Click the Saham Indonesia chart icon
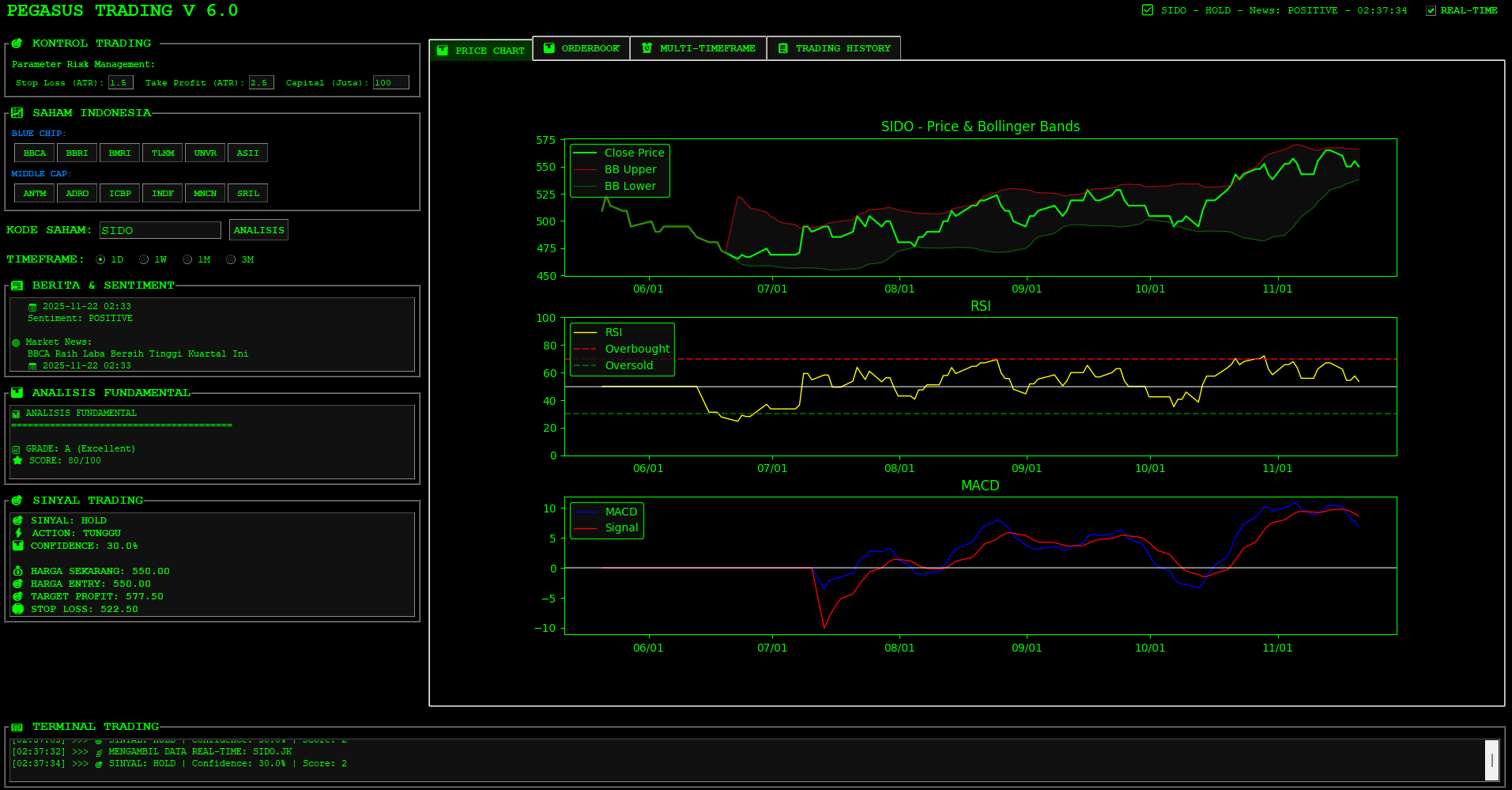The width and height of the screenshot is (1512, 790). click(17, 113)
